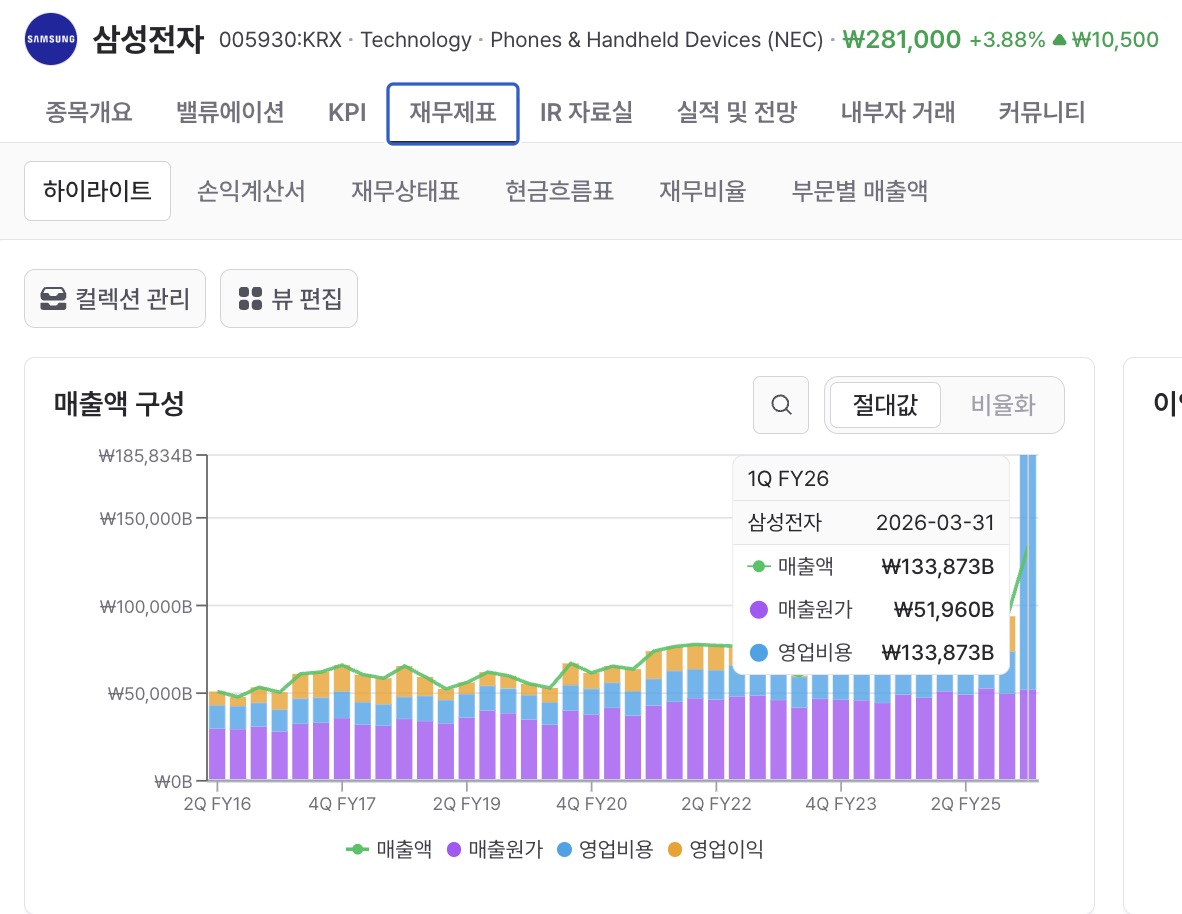
Task: Switch to the KPI tab
Action: point(347,112)
